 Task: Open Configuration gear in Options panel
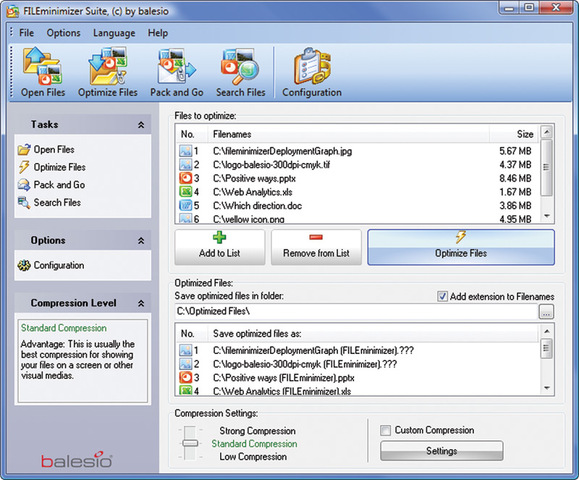click(51, 265)
